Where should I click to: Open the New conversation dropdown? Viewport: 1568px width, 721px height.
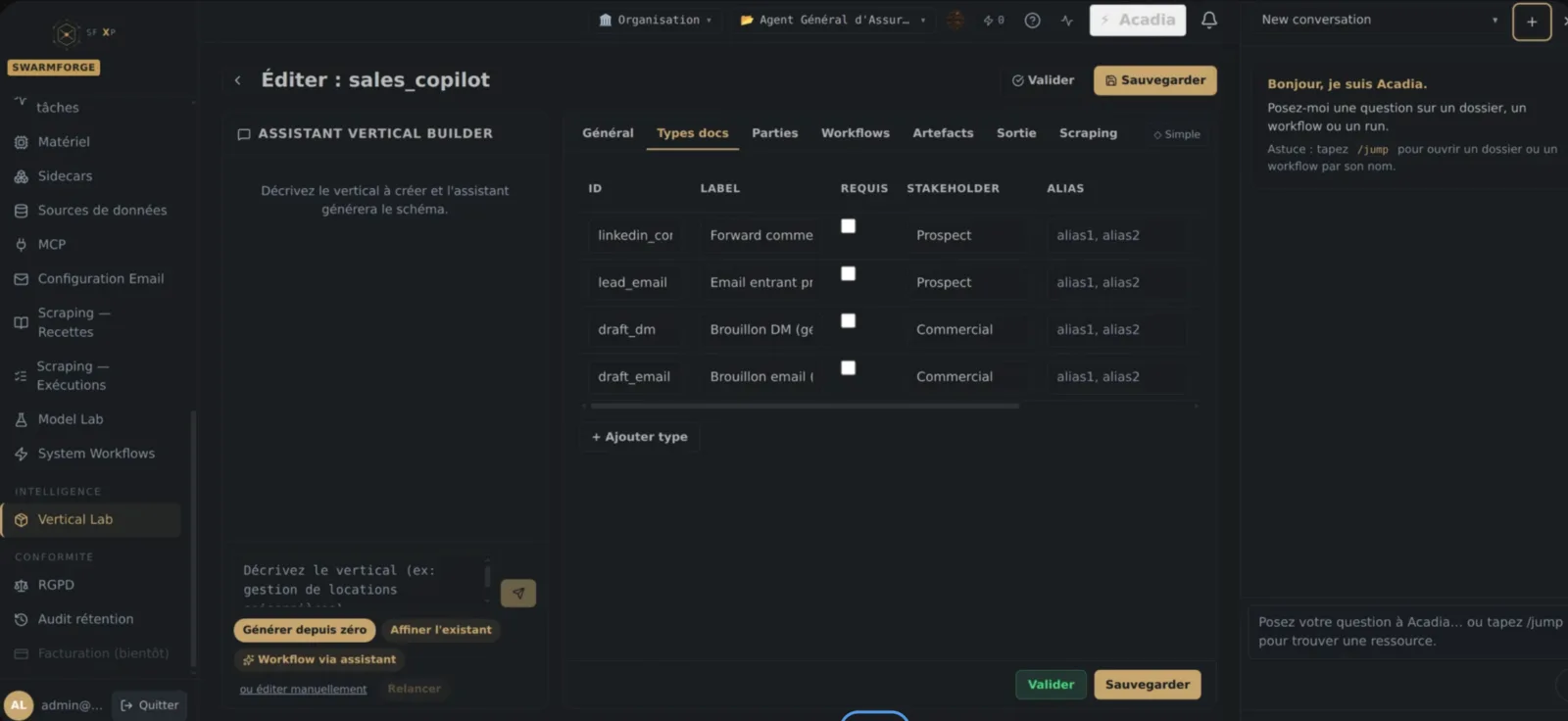(x=1378, y=20)
